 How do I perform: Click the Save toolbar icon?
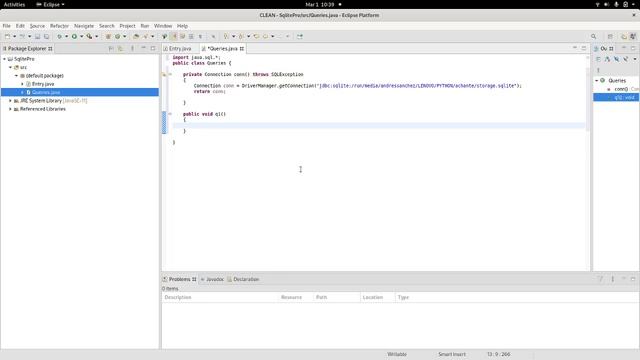[x=37, y=36]
